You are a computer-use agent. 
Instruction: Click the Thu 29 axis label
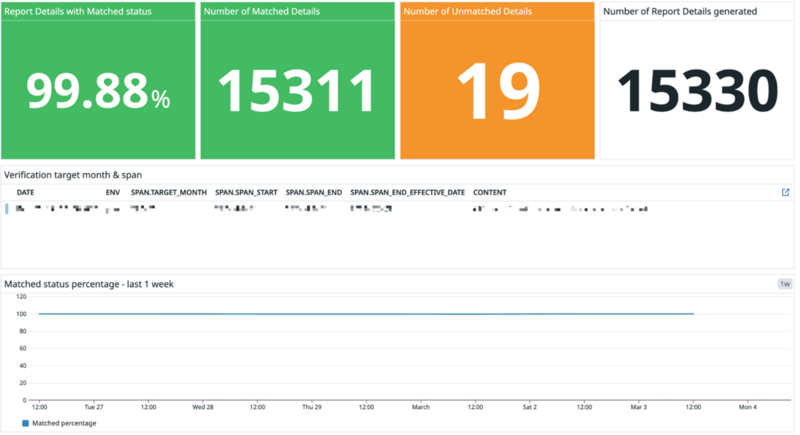click(312, 407)
